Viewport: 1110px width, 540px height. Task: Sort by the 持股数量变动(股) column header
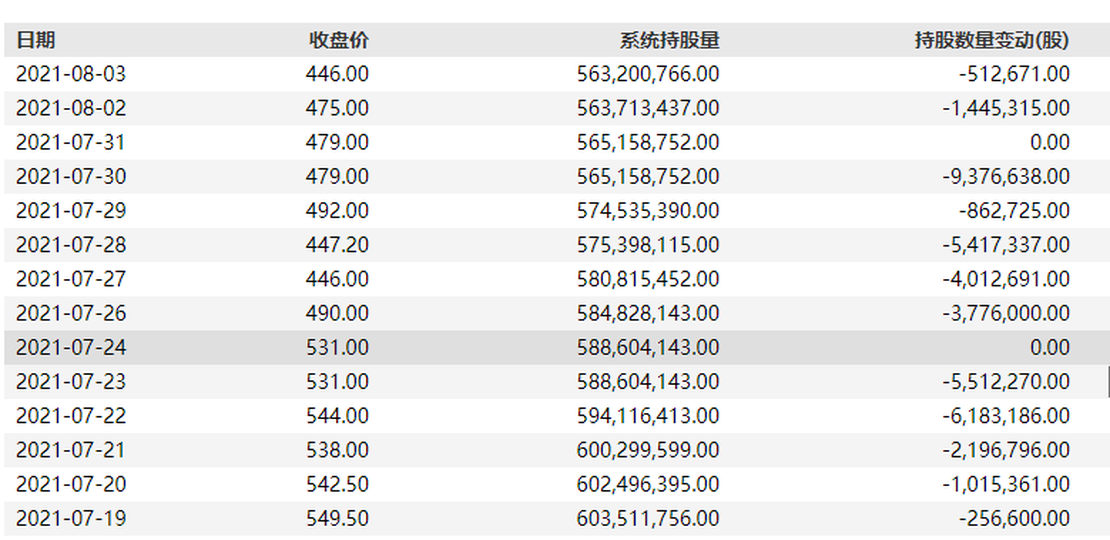[x=991, y=40]
